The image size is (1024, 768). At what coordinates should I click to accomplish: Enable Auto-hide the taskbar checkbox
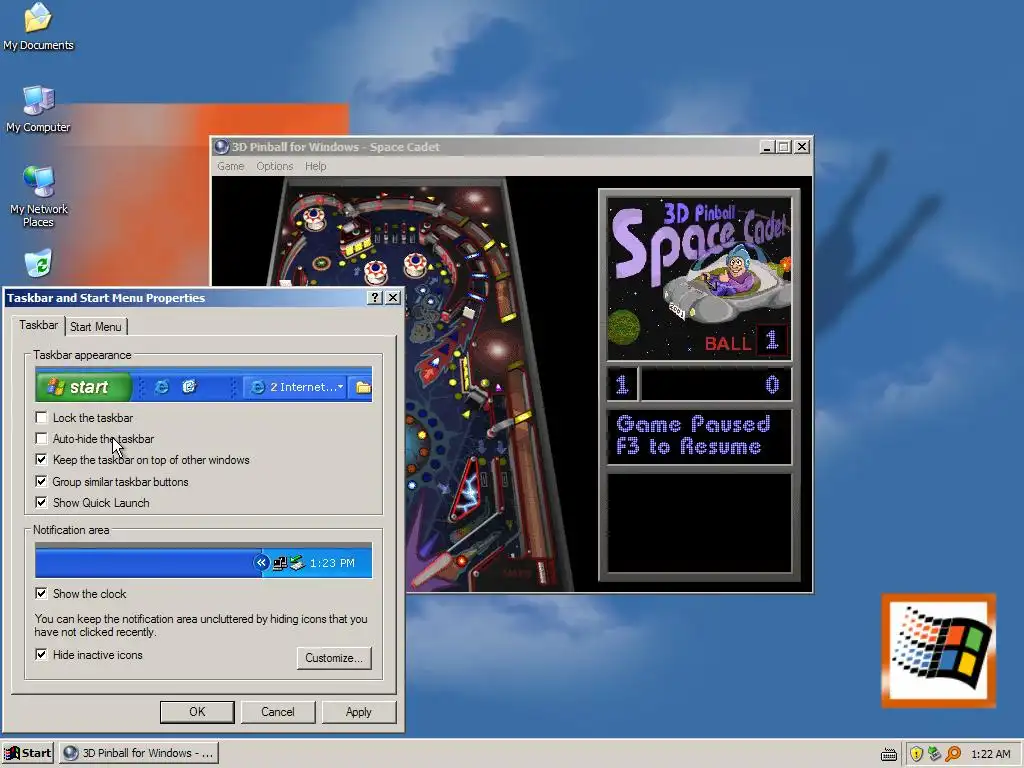point(41,438)
